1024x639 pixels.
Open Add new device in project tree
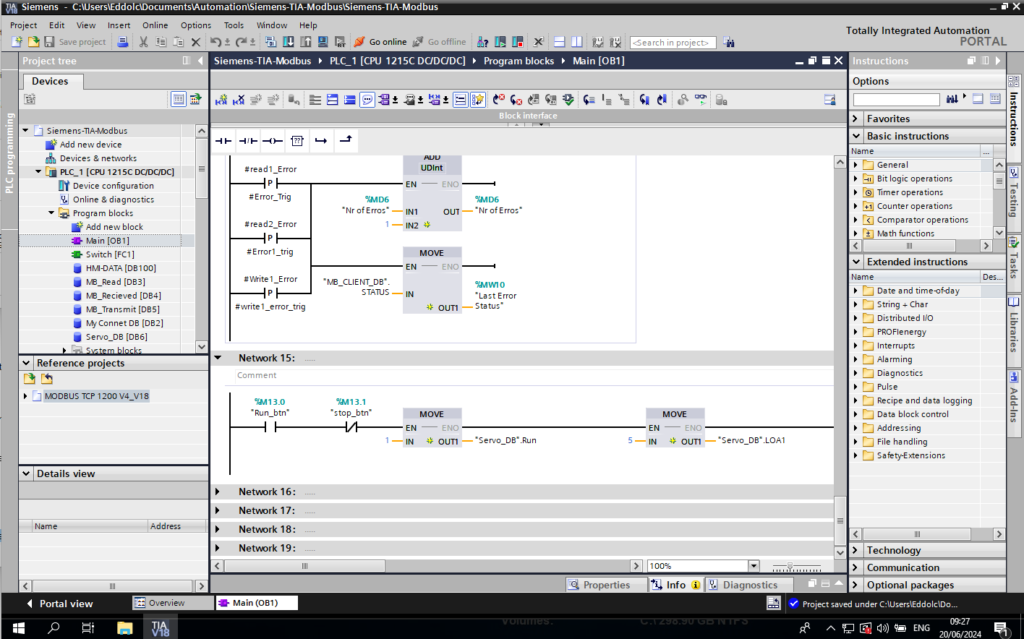pos(90,144)
